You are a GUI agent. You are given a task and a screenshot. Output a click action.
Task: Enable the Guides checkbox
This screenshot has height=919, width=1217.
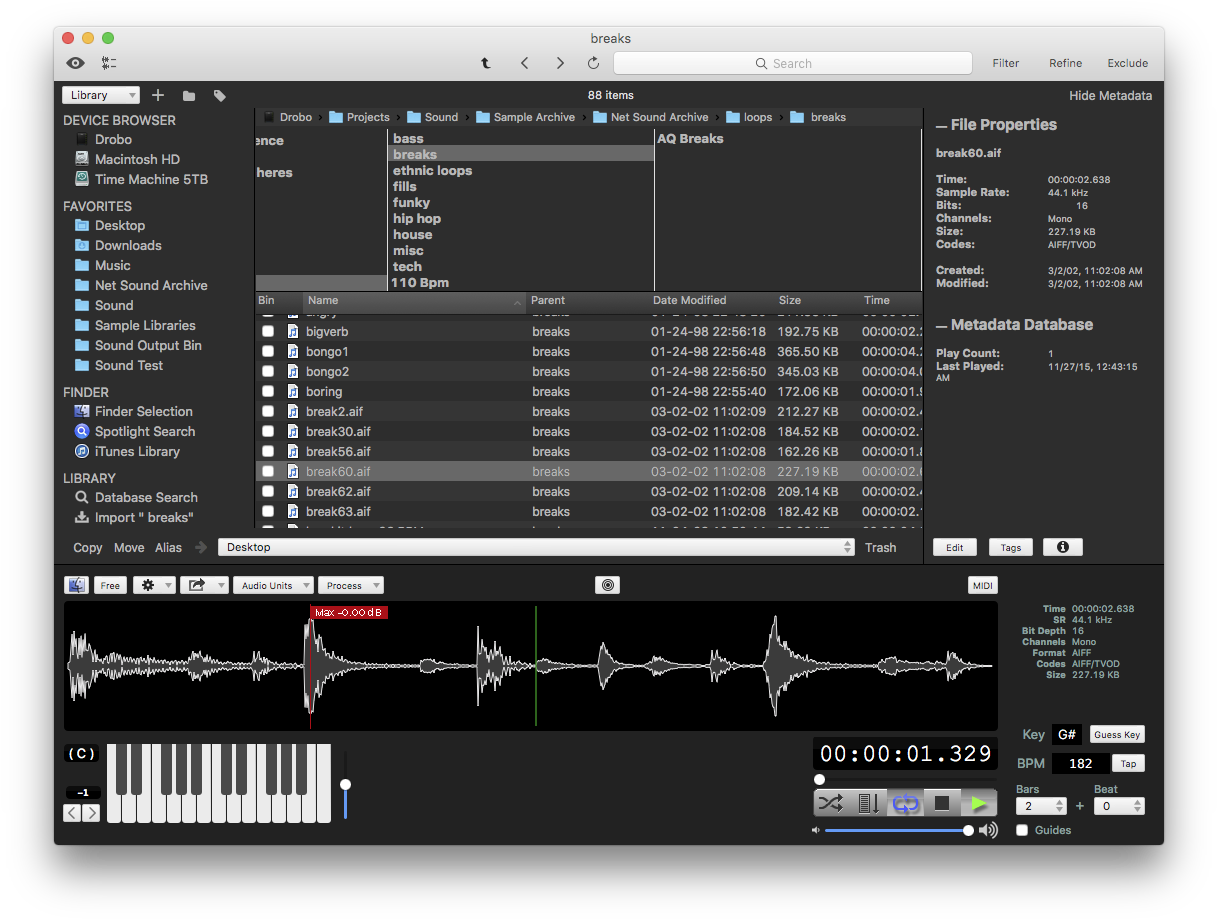coord(1022,830)
